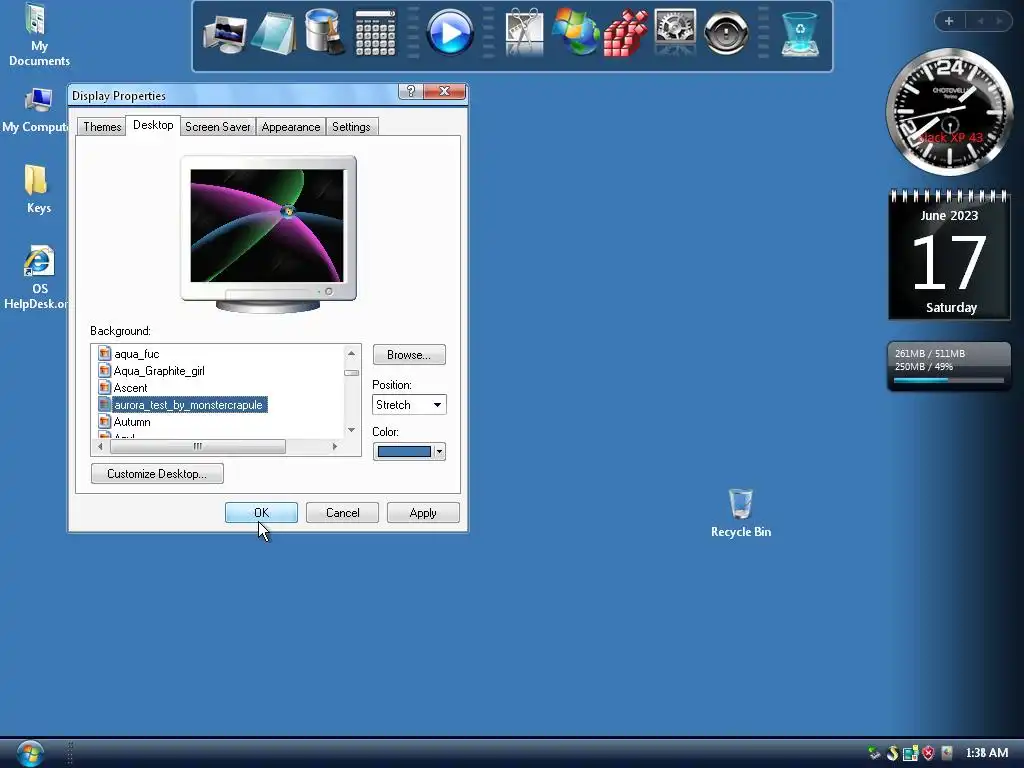Close the Display Properties dialog
The height and width of the screenshot is (768, 1024).
(444, 91)
